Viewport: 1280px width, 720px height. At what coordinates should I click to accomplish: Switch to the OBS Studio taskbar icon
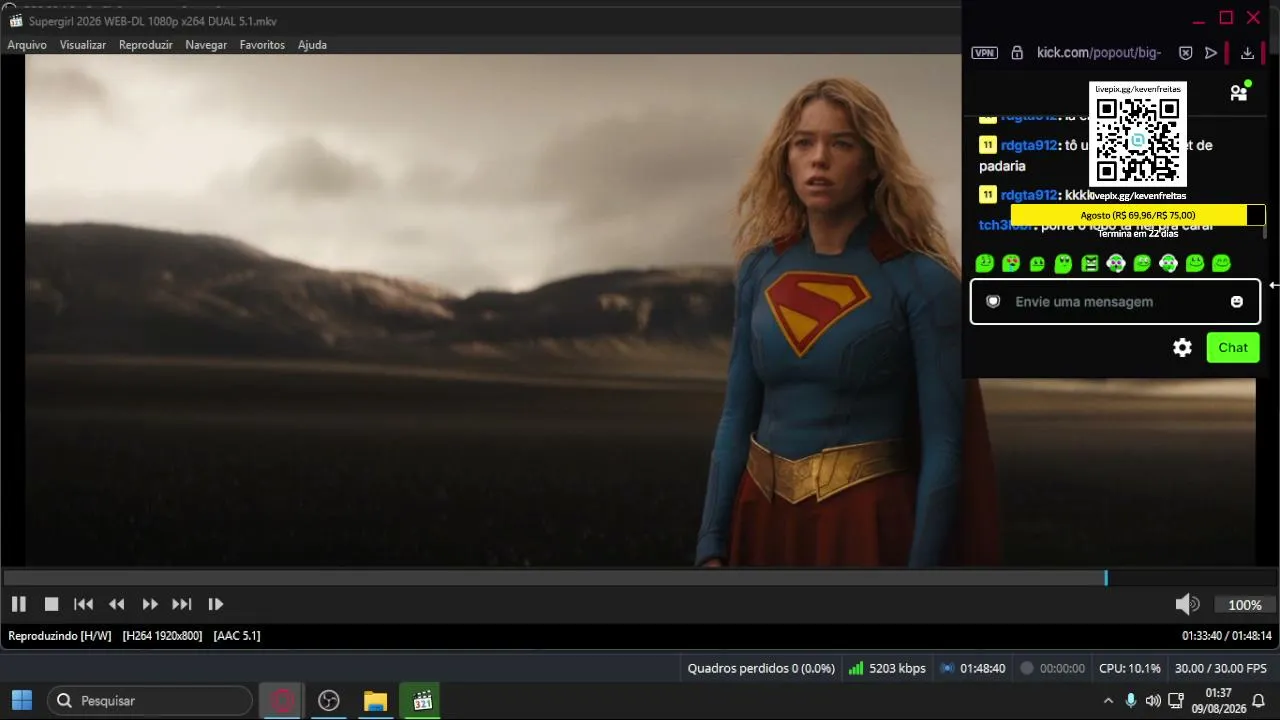point(328,701)
